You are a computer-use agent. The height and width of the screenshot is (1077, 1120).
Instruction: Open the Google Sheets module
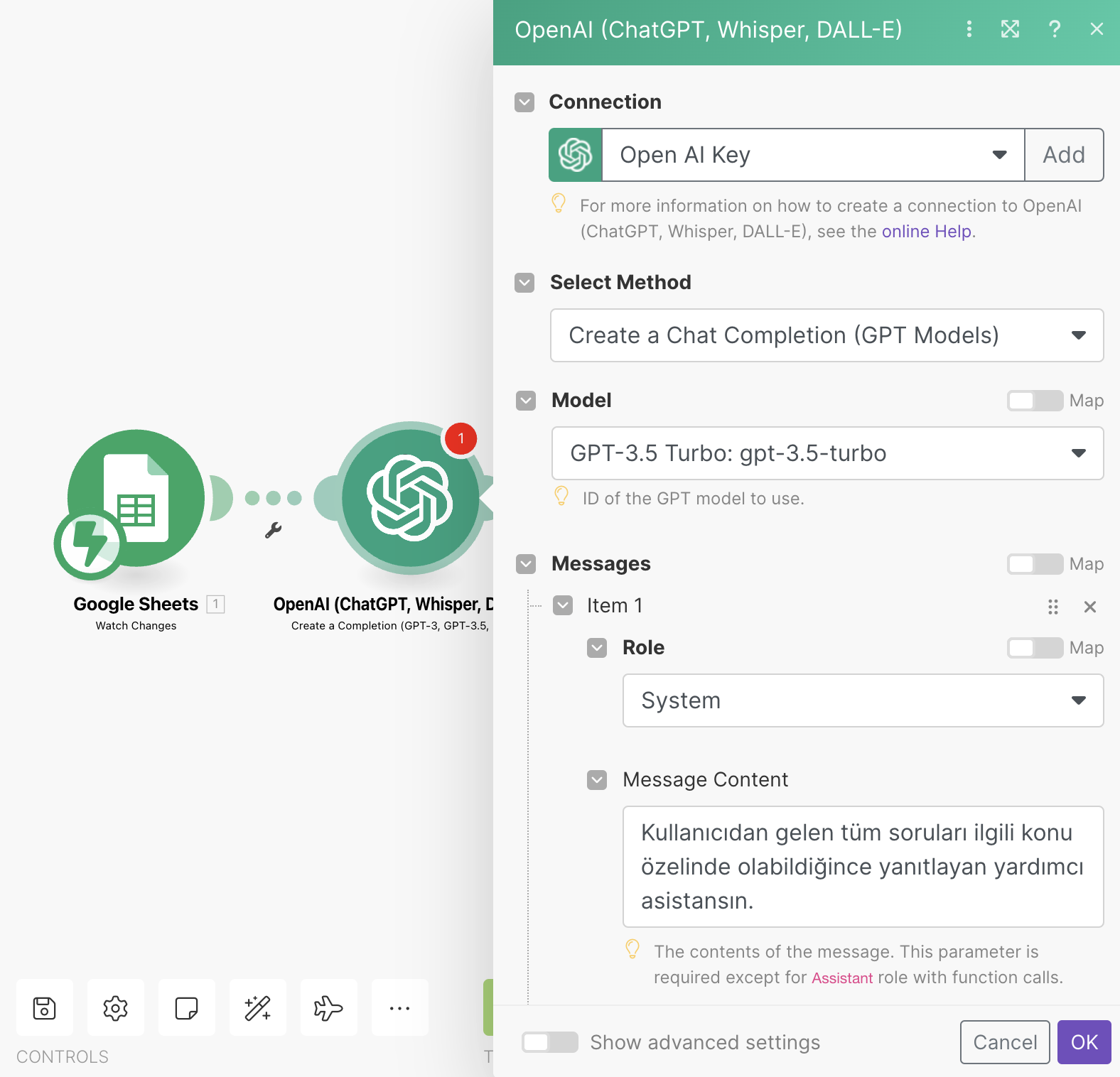(x=136, y=498)
